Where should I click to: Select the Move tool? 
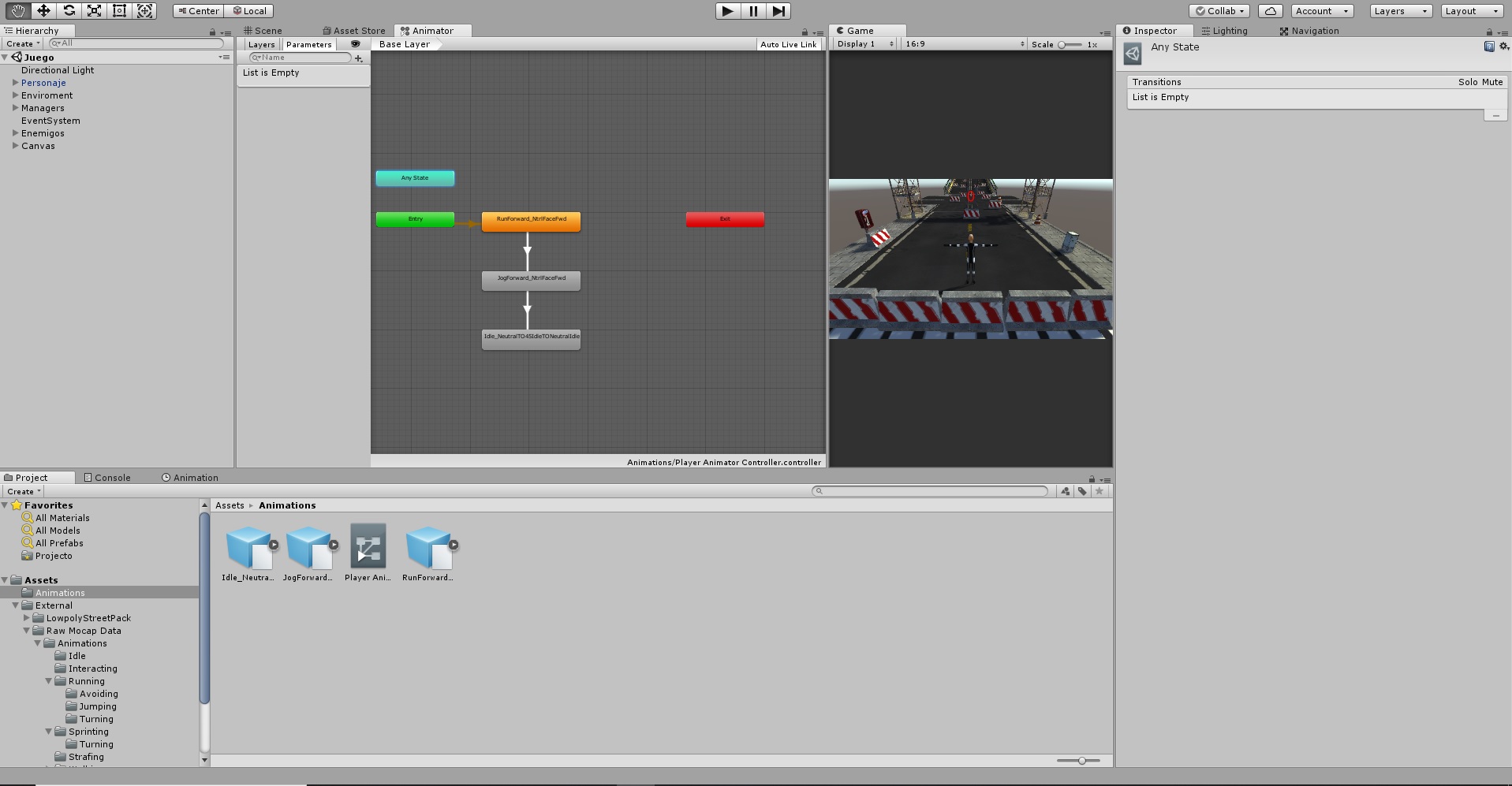(x=43, y=10)
